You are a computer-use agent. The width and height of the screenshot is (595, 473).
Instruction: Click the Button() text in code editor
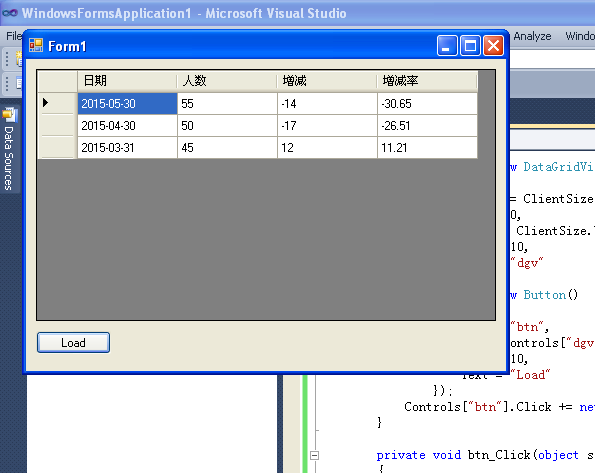pos(551,295)
